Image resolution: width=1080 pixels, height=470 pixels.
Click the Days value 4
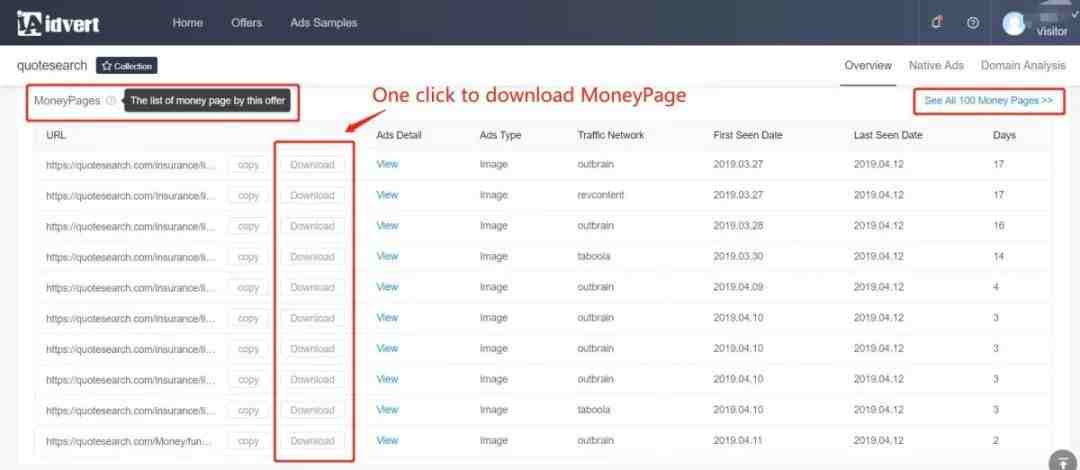pos(996,287)
